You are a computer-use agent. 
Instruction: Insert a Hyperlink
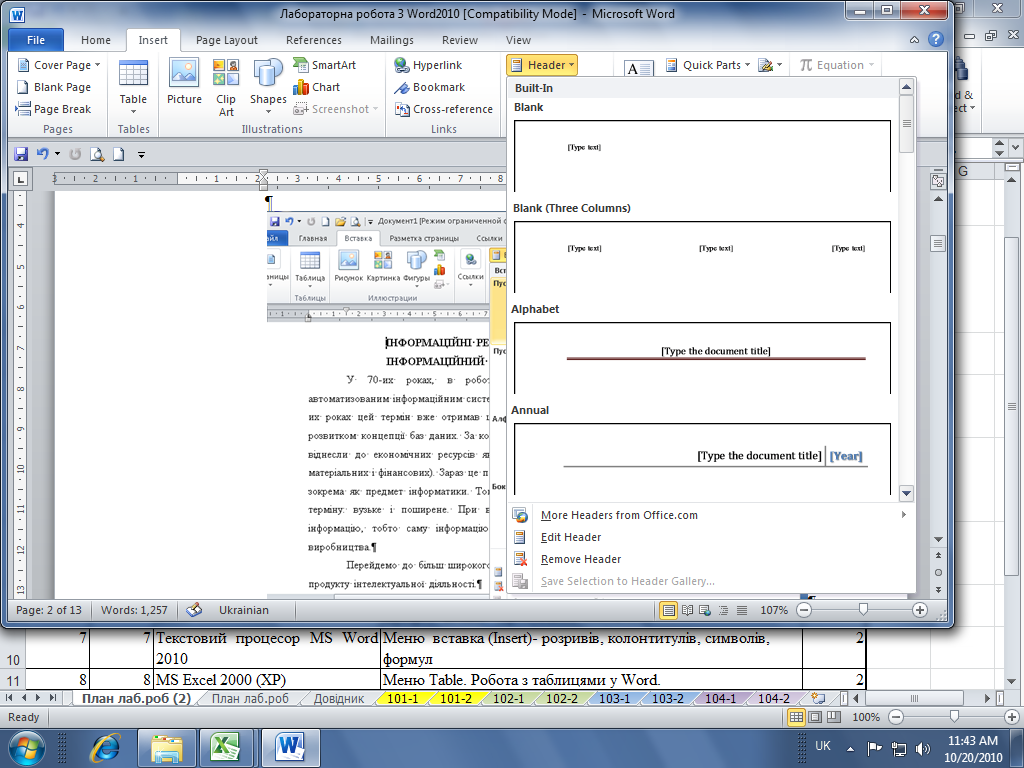coord(428,65)
